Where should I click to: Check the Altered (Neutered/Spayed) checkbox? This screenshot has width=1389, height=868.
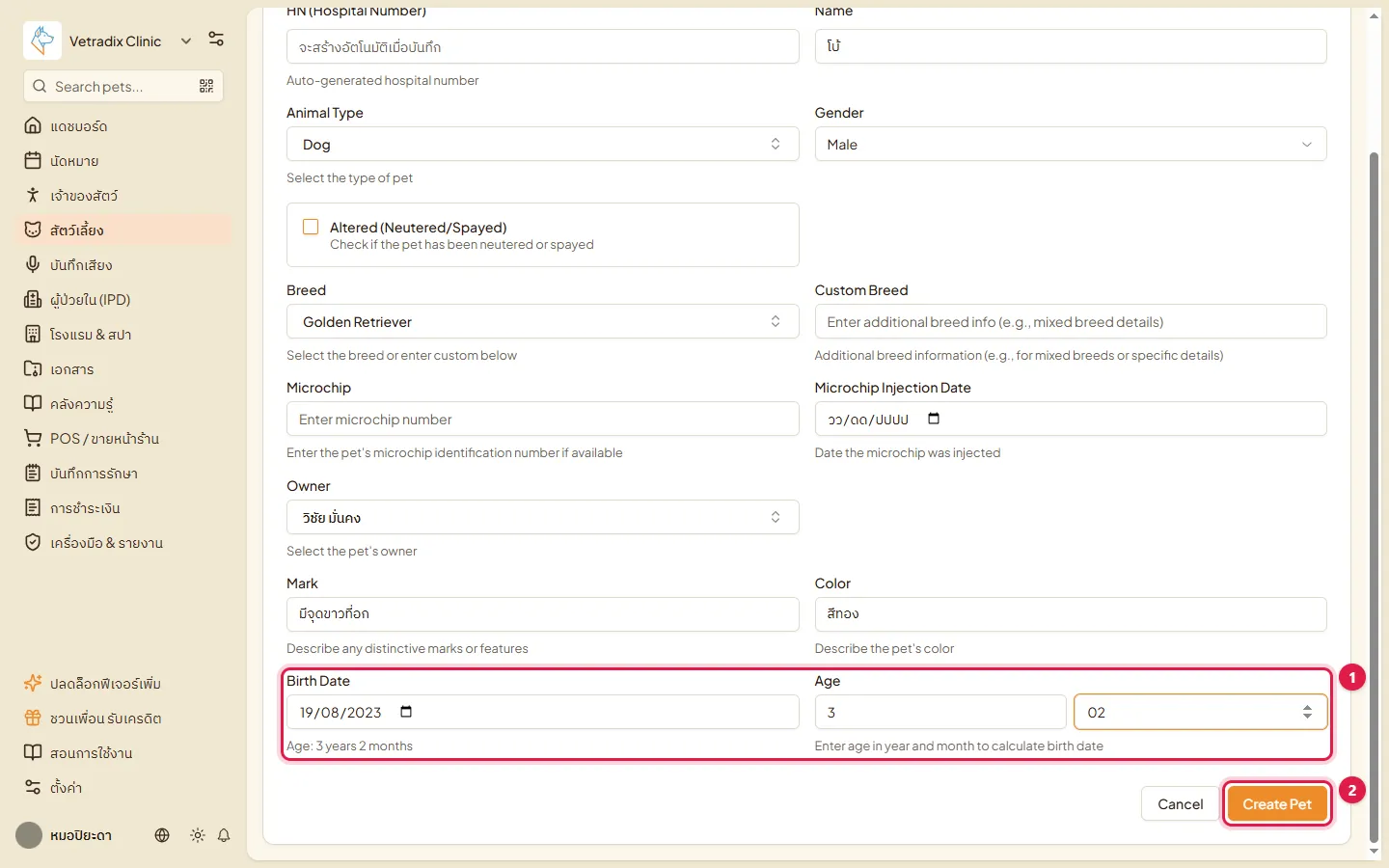311,227
